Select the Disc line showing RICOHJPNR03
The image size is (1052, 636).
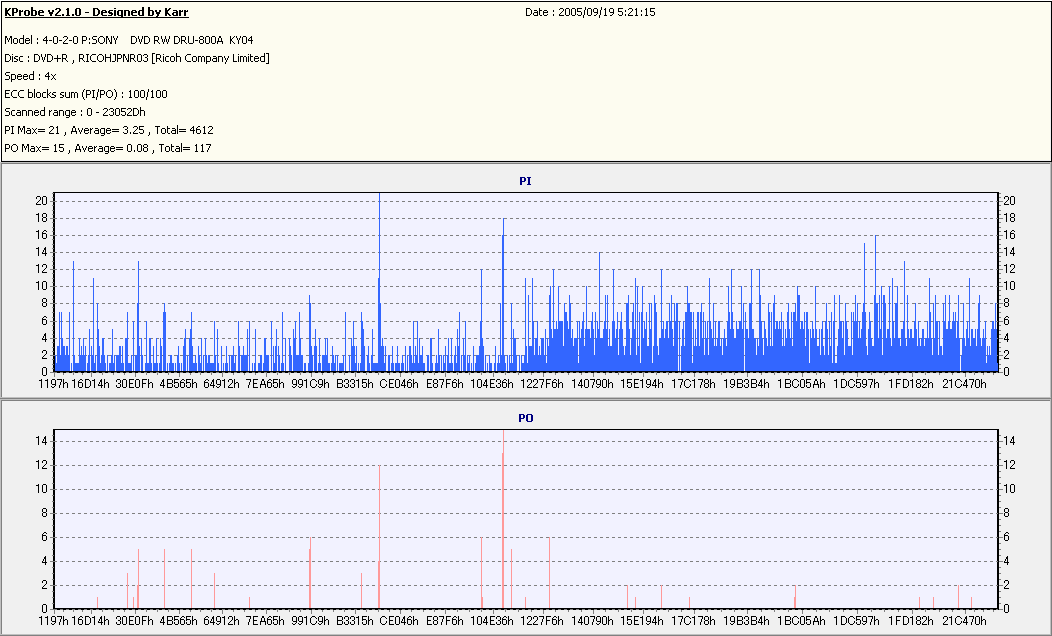click(137, 58)
